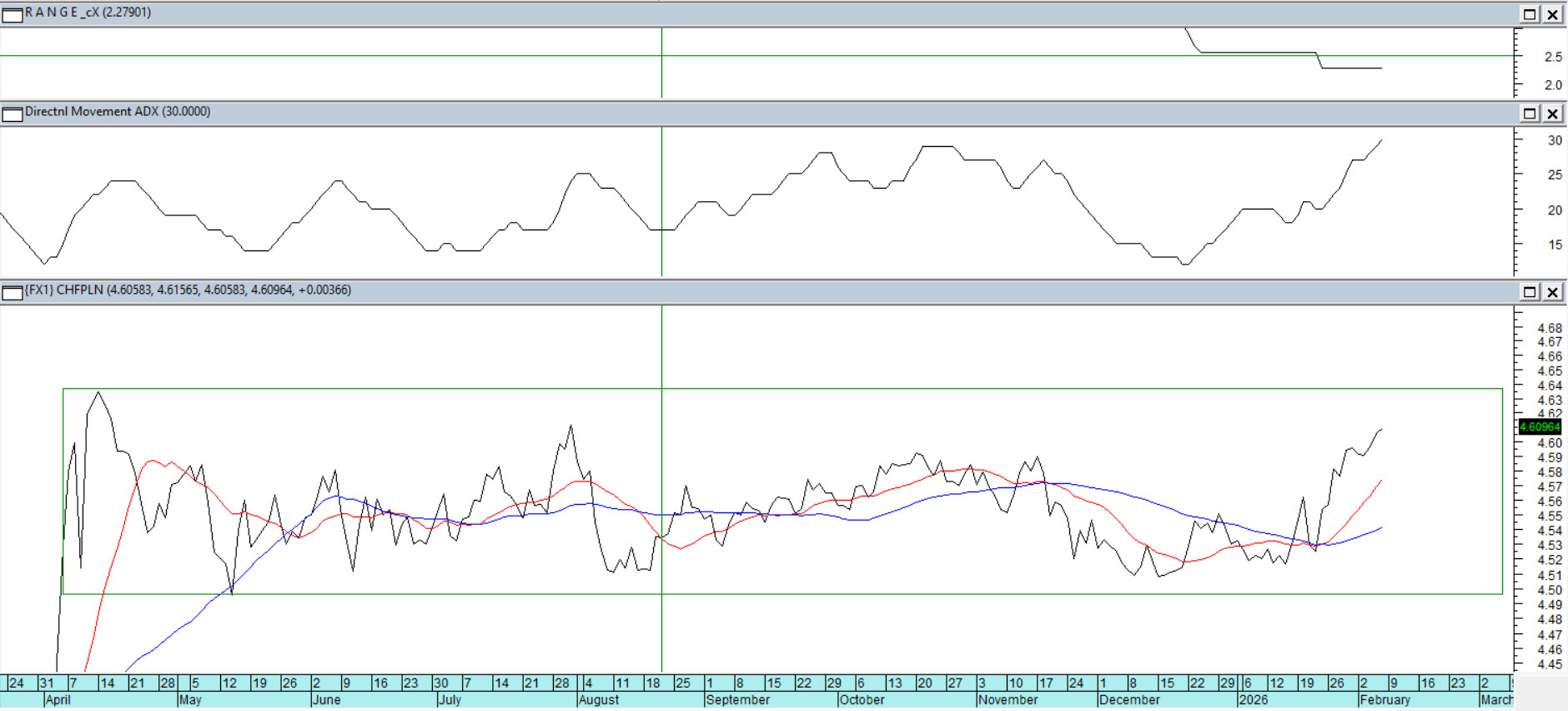
Task: Close the RANGE_cX indicator pane
Action: 1552,14
